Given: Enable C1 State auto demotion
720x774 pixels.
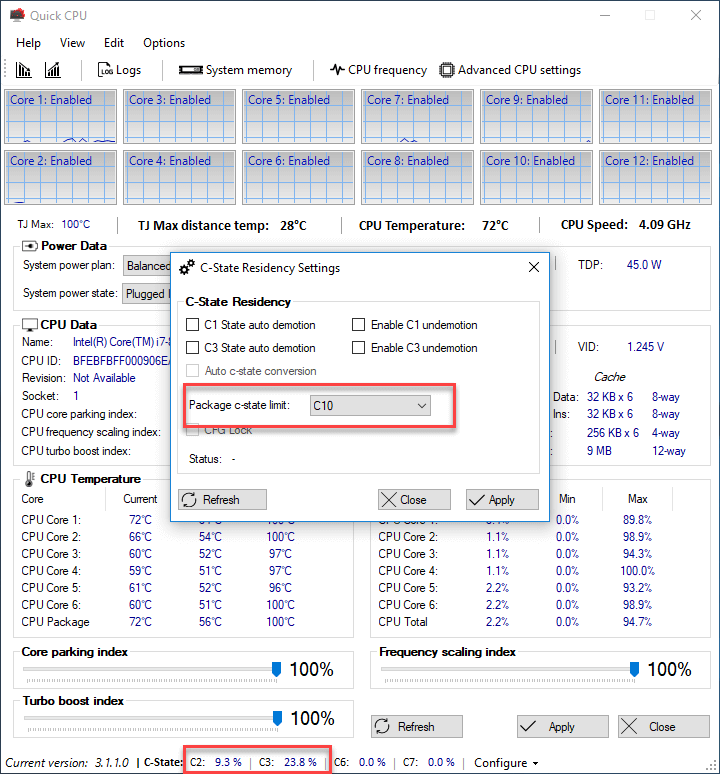Looking at the screenshot, I should tap(193, 325).
